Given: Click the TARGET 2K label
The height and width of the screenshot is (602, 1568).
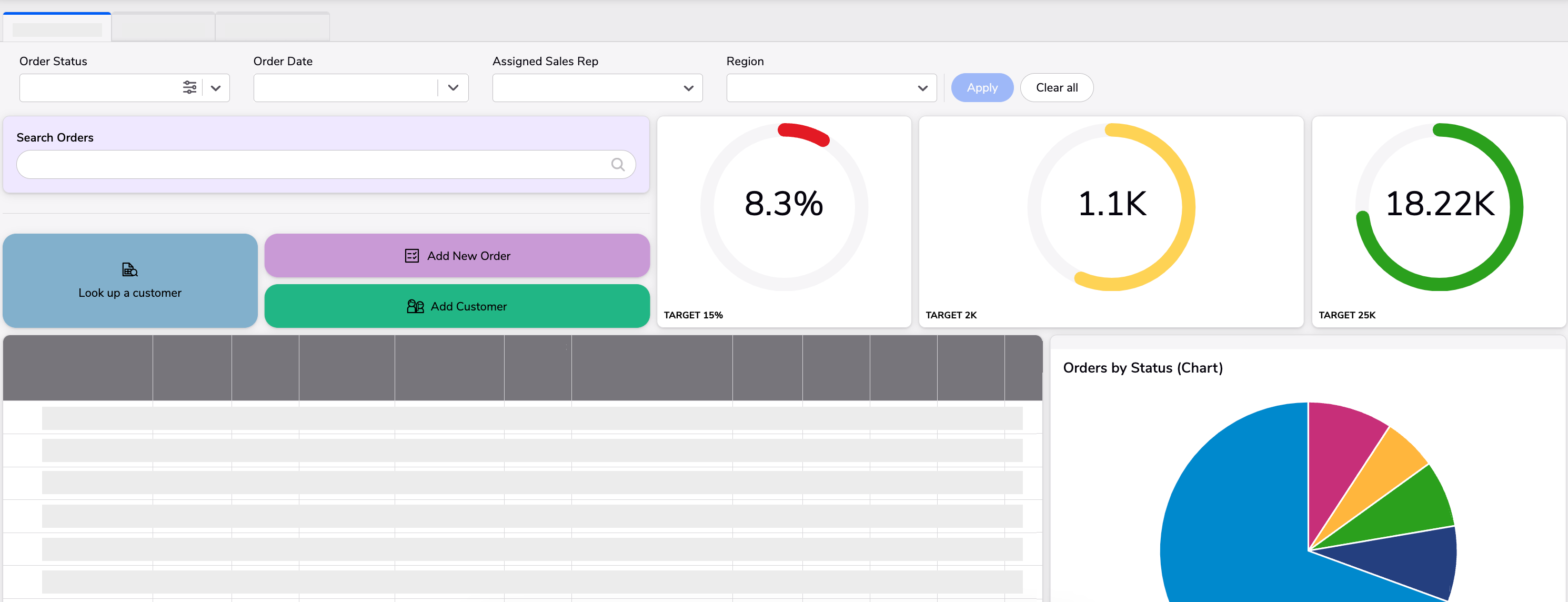Looking at the screenshot, I should coord(951,315).
